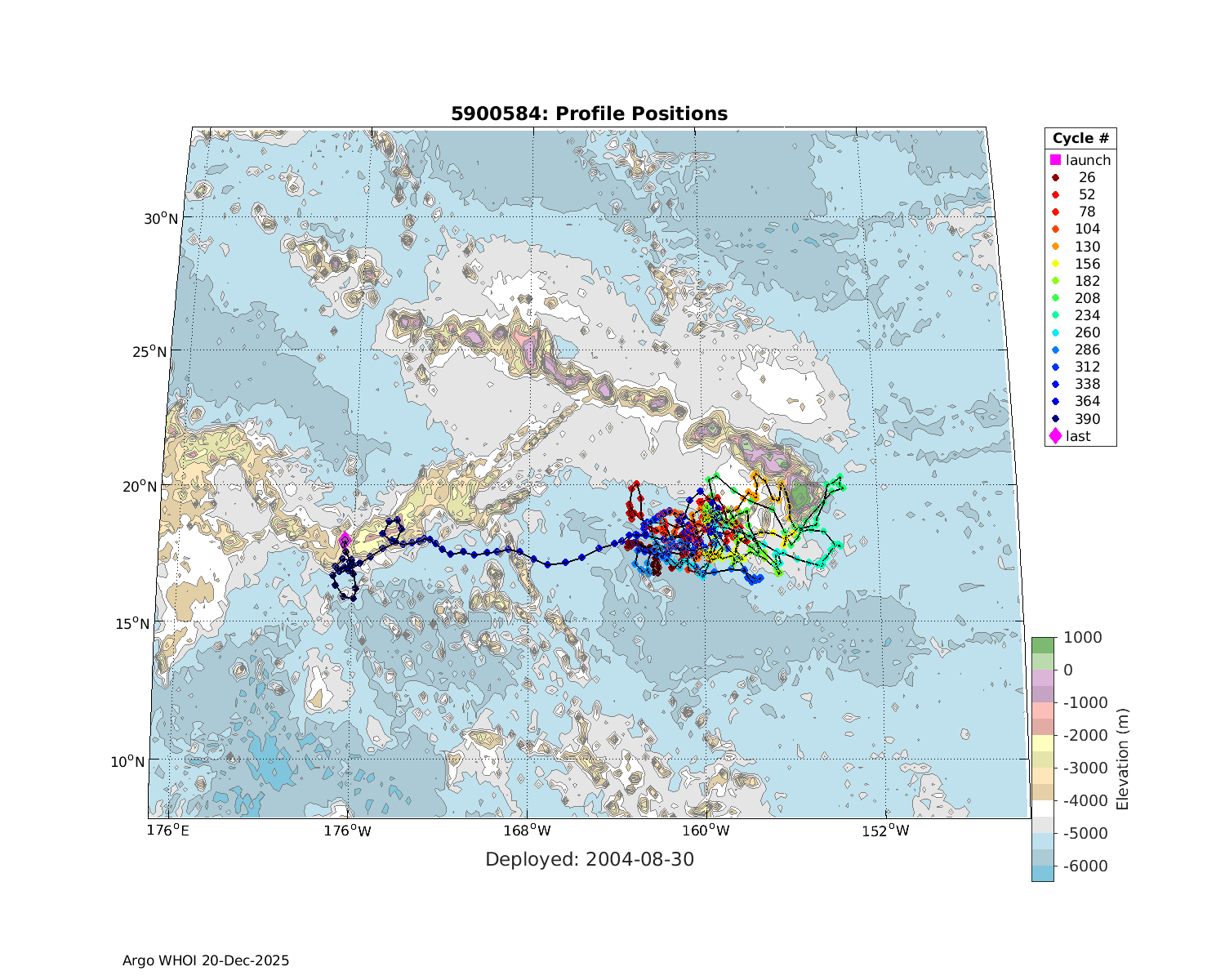The width and height of the screenshot is (1225, 980).
Task: Pick the cycle 208 green legend marker
Action: (x=1055, y=299)
